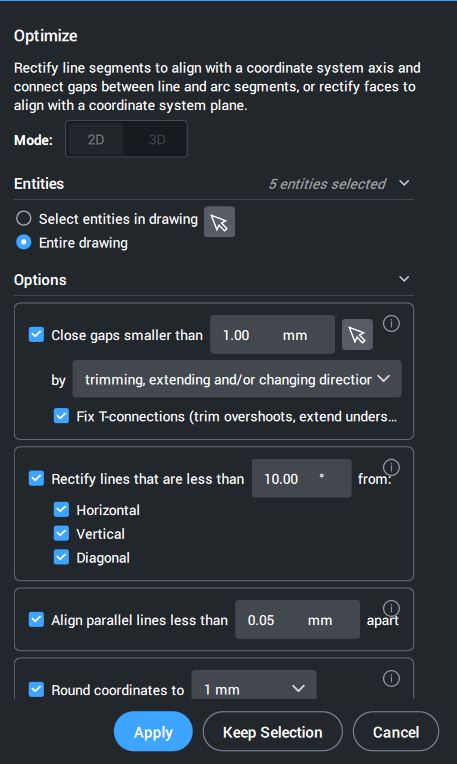Toggle the Horizontal rectify checkbox
457x764 pixels.
[x=61, y=510]
